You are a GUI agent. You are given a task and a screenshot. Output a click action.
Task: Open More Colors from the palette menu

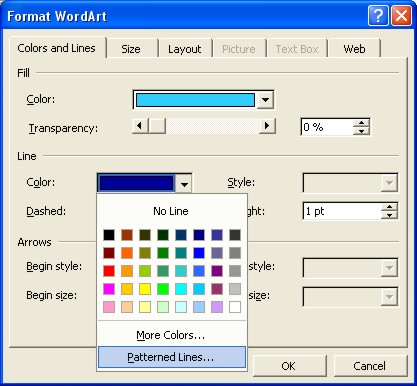(171, 335)
